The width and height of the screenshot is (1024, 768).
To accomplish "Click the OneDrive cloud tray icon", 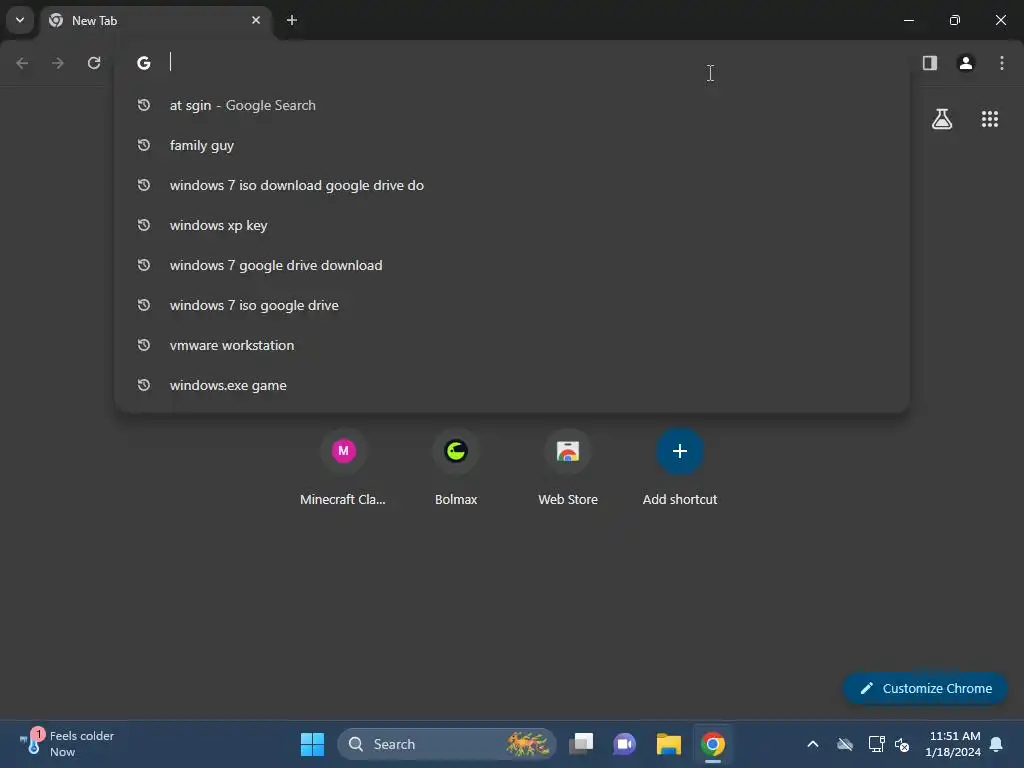I will pyautogui.click(x=845, y=744).
